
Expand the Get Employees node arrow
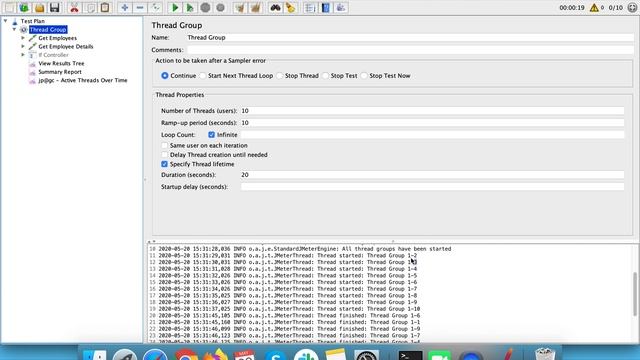(x=23, y=38)
